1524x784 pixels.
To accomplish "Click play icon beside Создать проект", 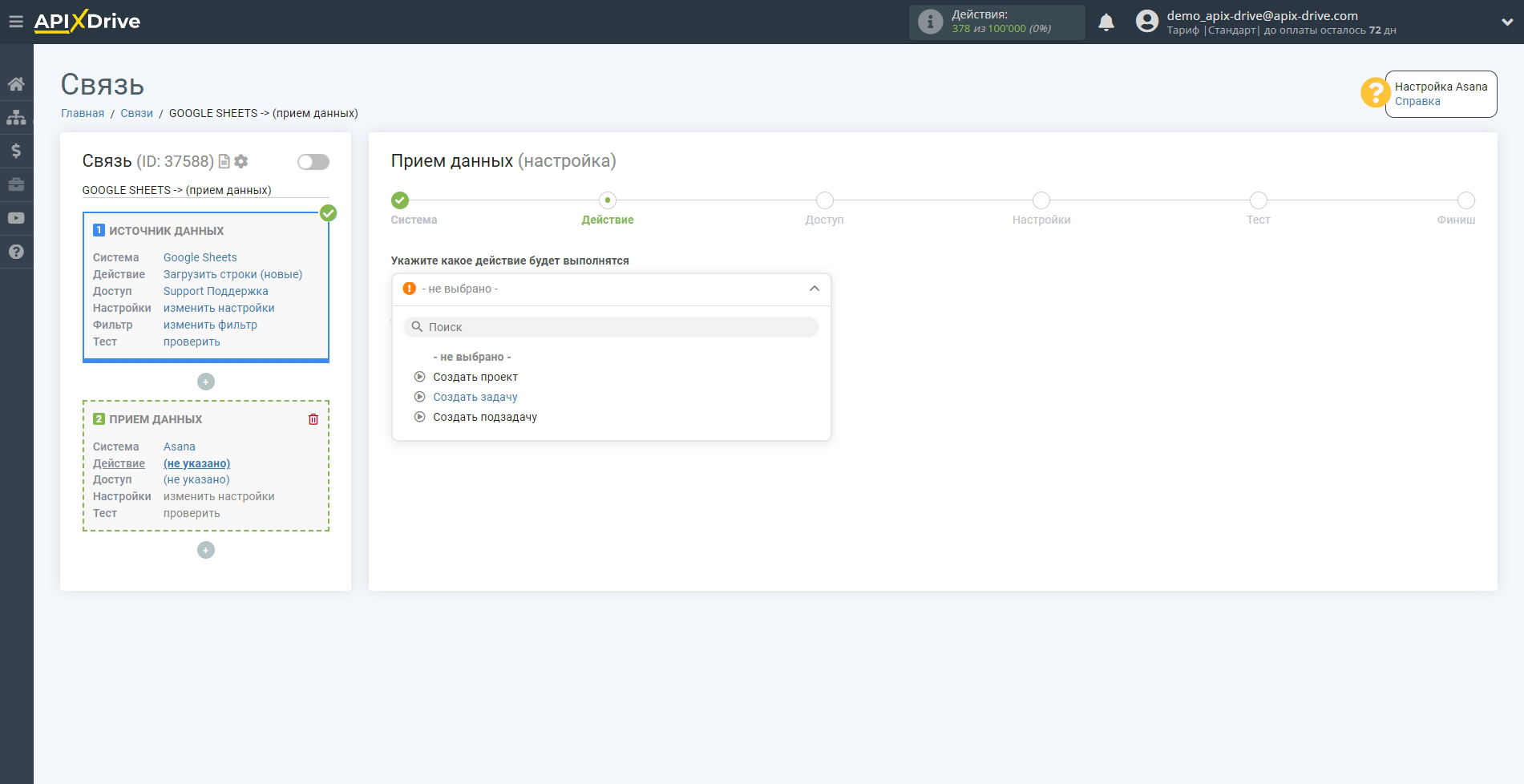I will coord(419,377).
